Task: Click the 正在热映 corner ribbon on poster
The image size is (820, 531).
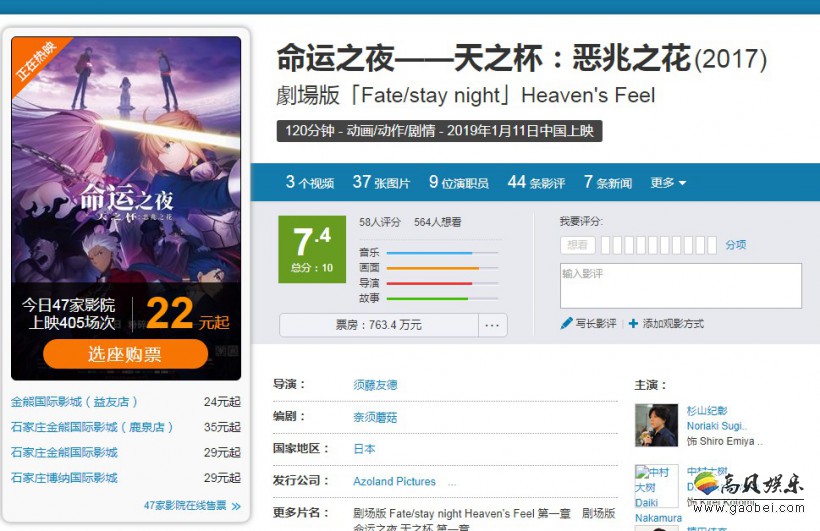Action: tap(36, 61)
